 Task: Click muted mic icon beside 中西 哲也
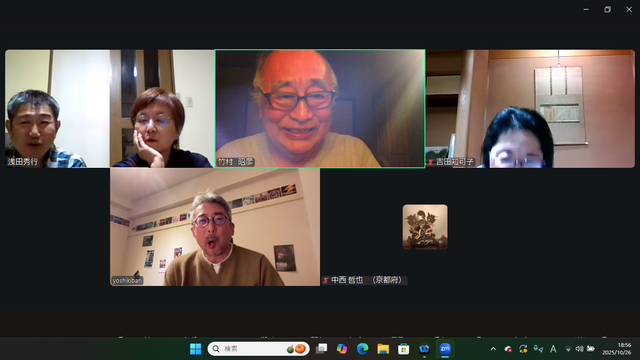click(x=326, y=280)
